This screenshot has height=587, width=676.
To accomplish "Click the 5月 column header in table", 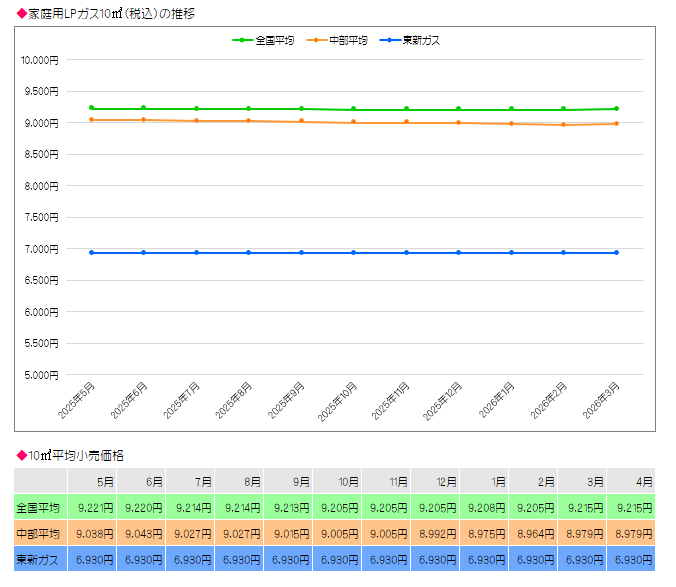I will point(92,481).
